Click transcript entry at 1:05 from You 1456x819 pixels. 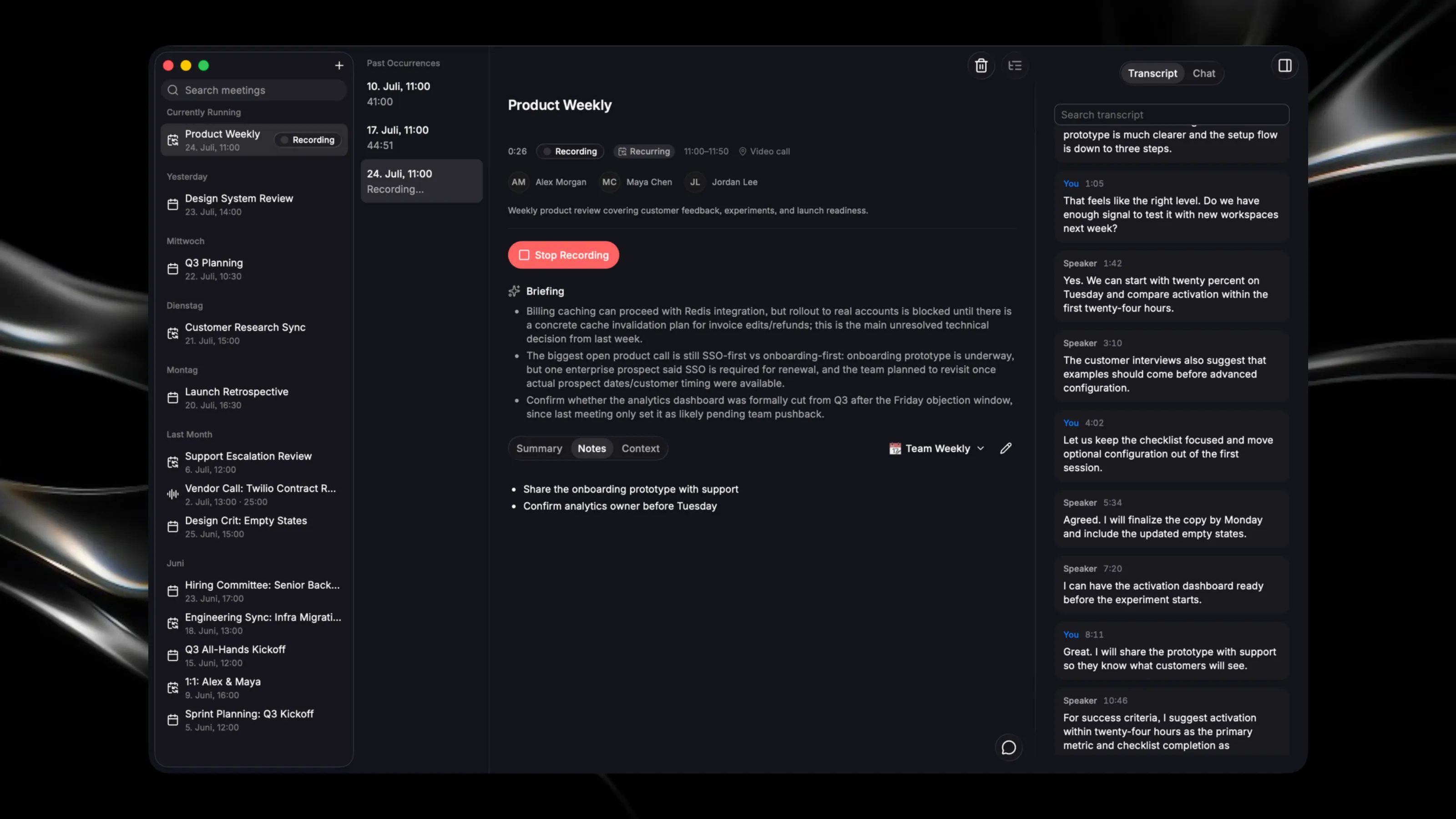(1171, 206)
